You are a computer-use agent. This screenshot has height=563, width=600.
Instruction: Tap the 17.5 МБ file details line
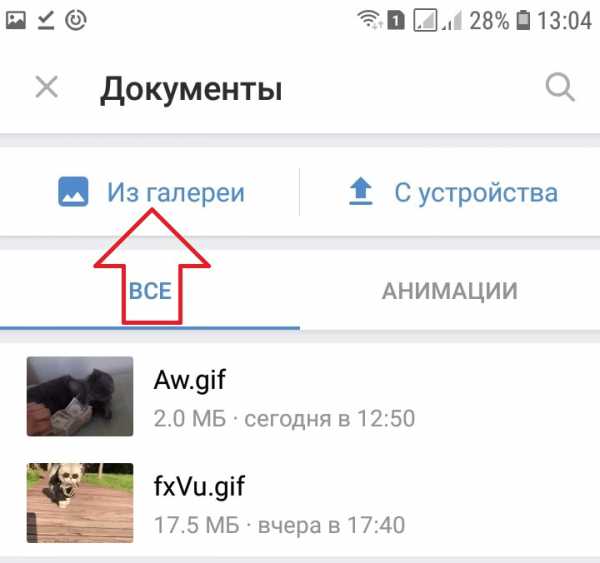tap(279, 524)
